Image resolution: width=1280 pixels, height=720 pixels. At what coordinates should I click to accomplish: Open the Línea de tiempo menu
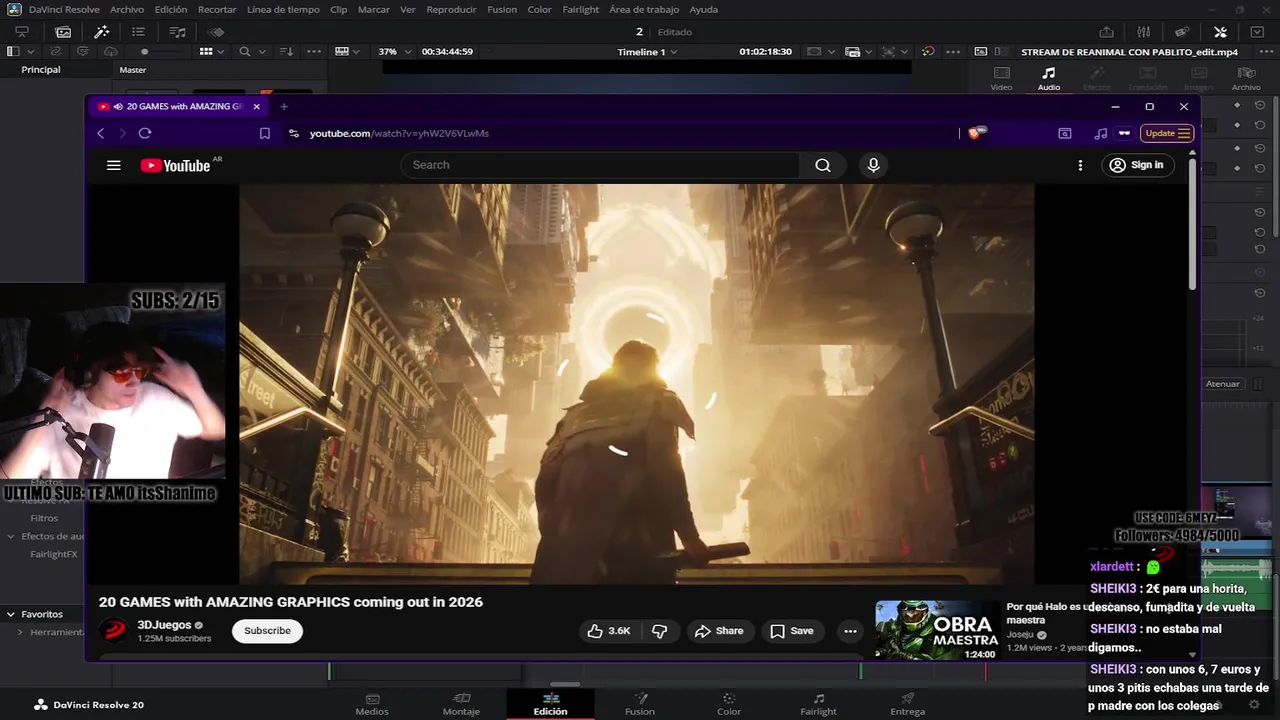tap(283, 9)
